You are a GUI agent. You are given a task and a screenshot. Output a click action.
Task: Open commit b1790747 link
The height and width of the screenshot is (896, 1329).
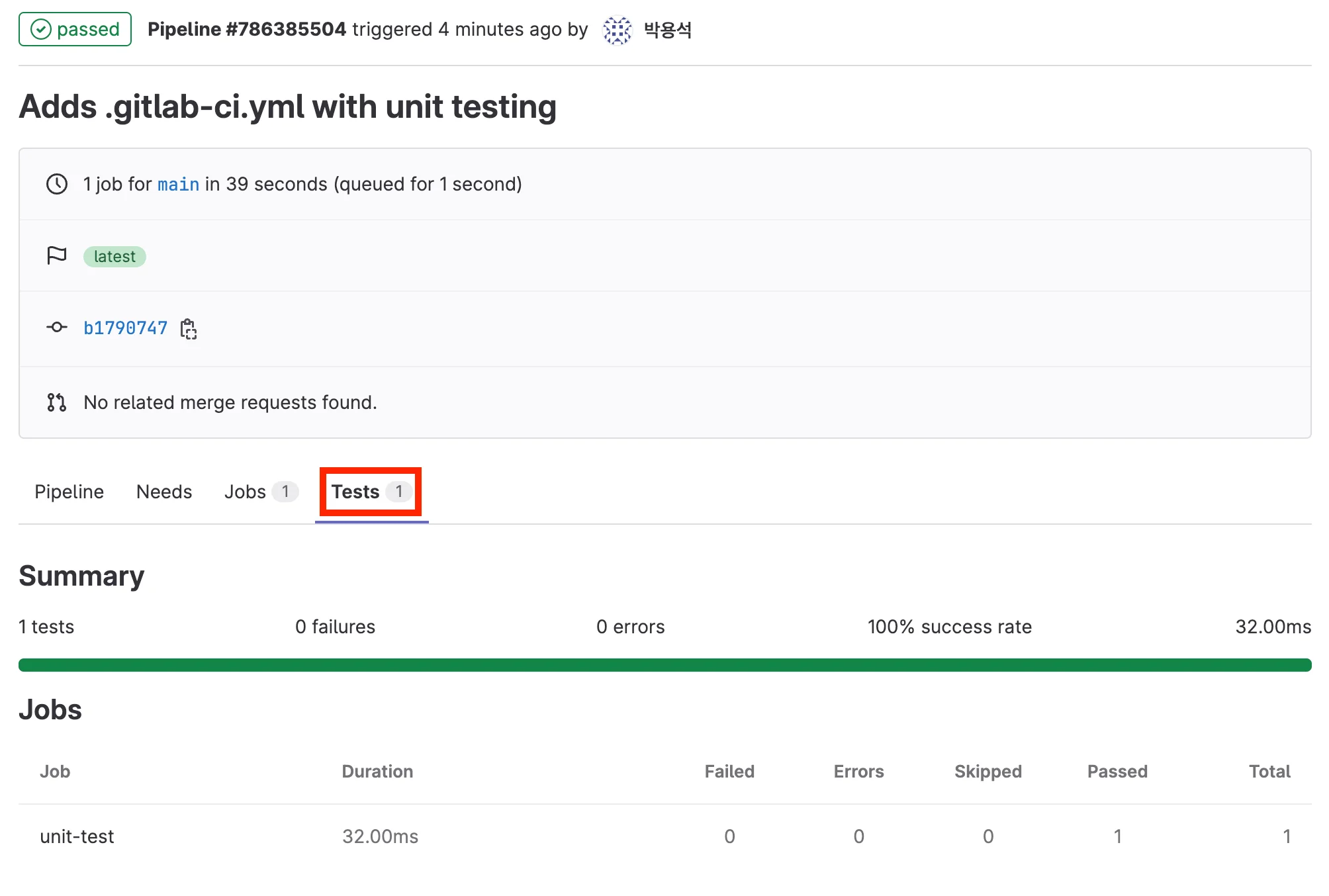tap(125, 328)
